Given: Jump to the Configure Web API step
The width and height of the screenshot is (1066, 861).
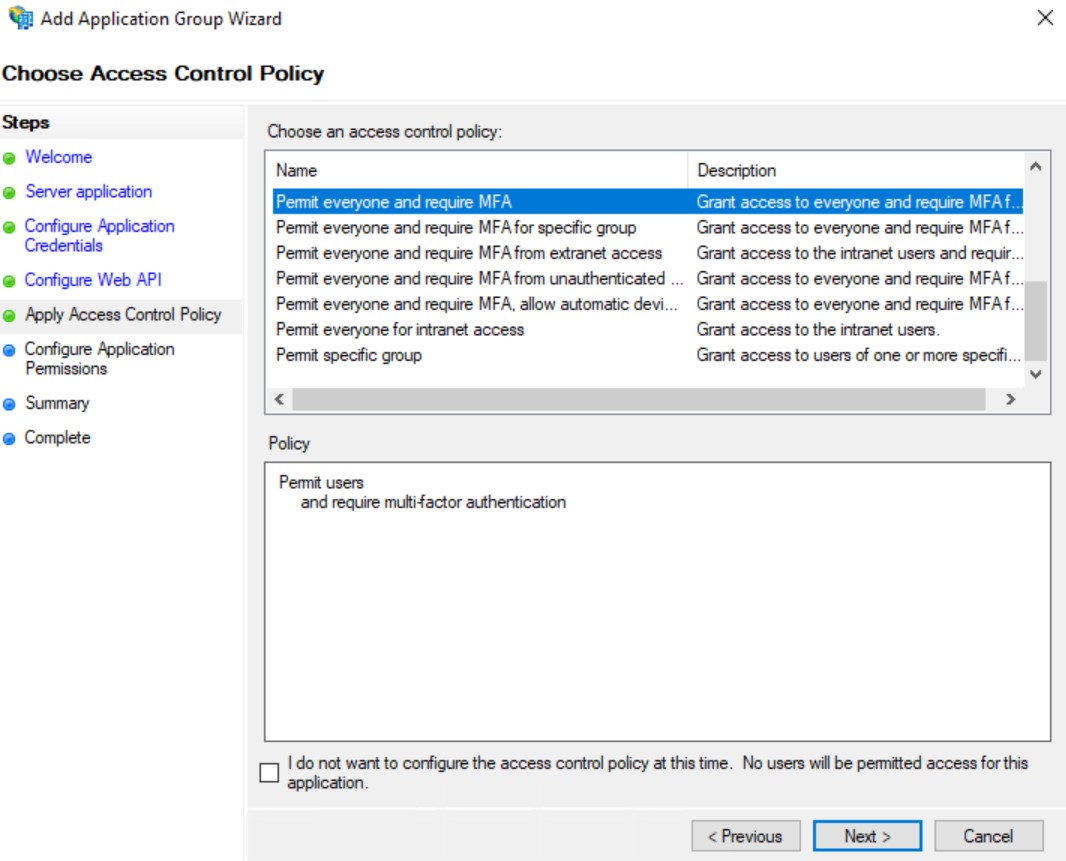Looking at the screenshot, I should [93, 280].
